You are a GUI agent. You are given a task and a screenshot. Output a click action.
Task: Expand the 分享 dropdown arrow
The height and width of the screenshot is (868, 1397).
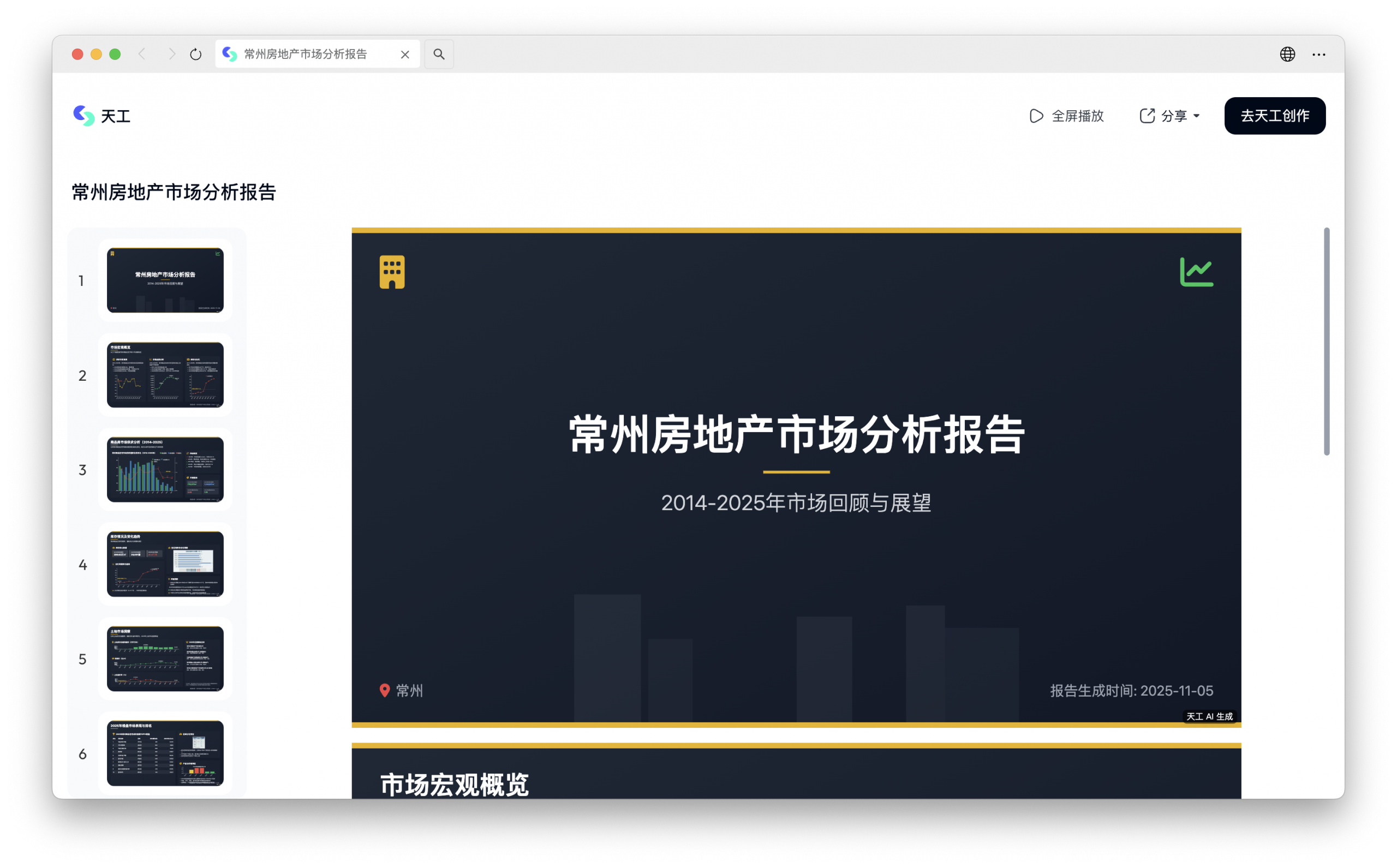point(1198,116)
